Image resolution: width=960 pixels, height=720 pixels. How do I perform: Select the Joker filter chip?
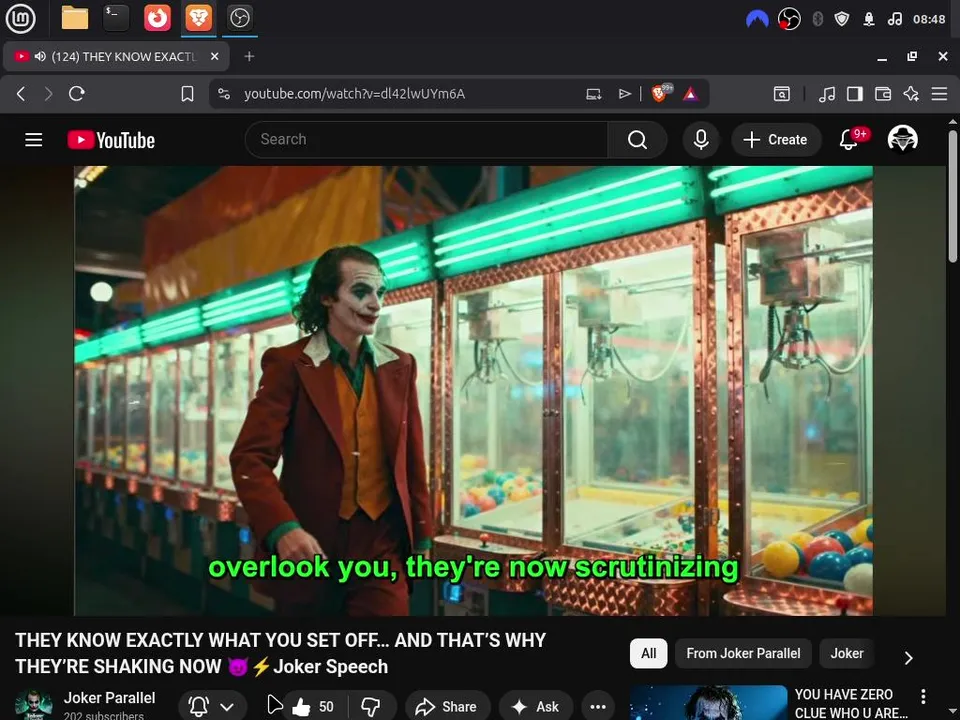pos(847,653)
